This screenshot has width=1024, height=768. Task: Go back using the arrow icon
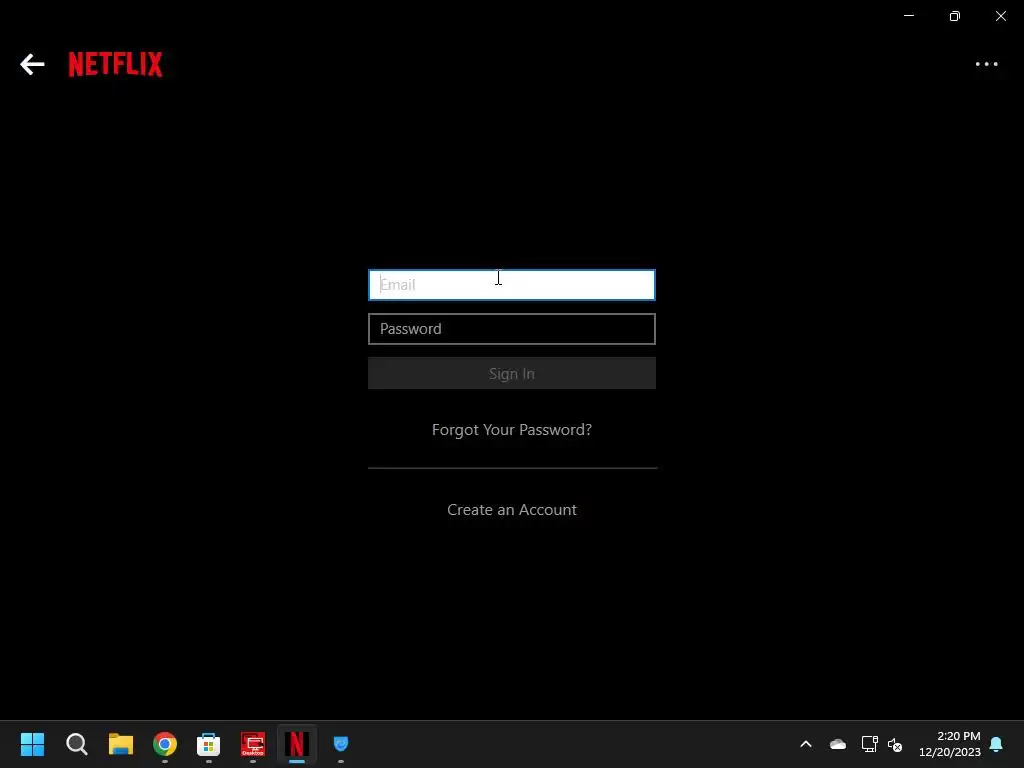[32, 64]
